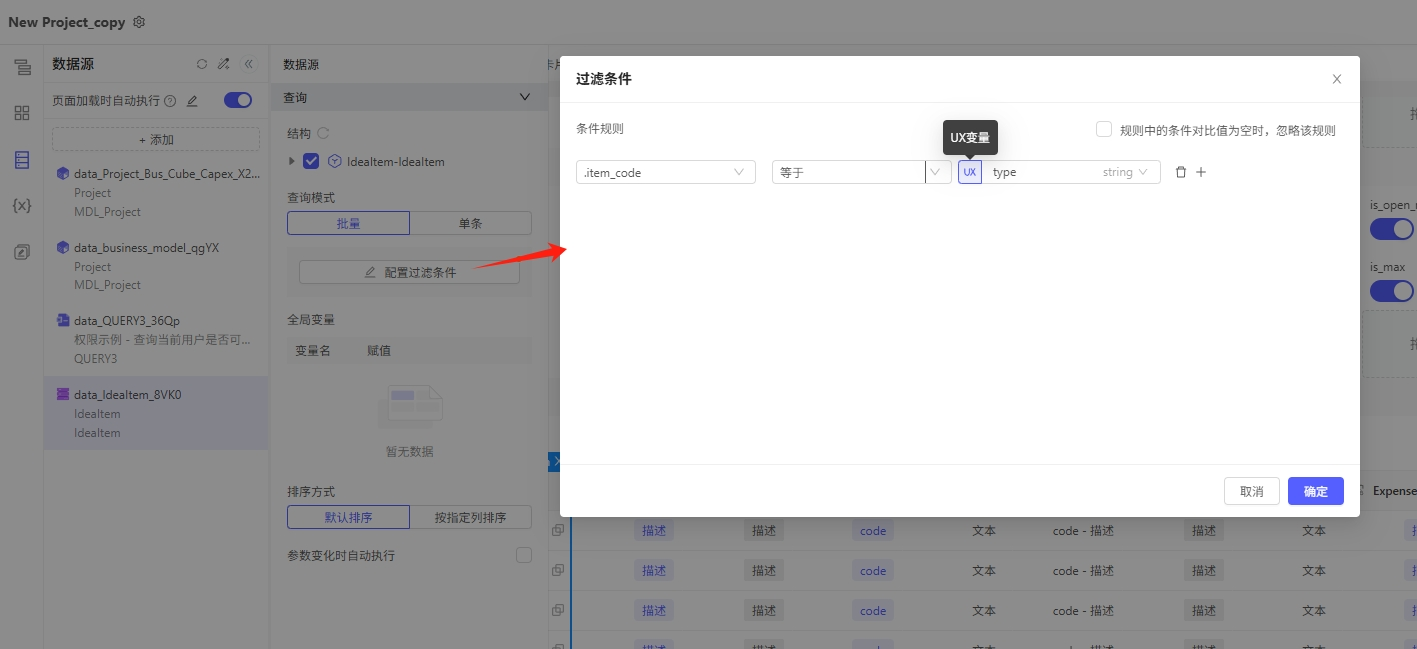Screen dimensions: 1417x649
Task: Close the 过滤条件 dialog
Action: pos(1337,79)
